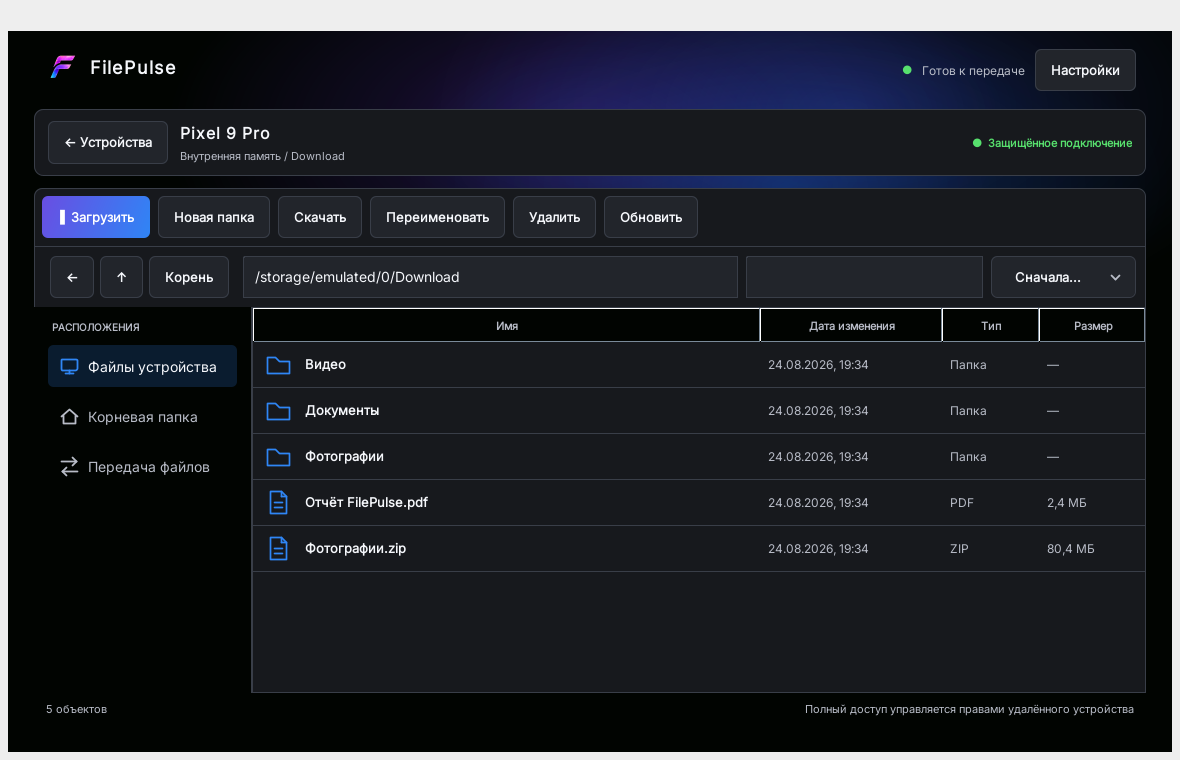Select the Отчёт FilePulse.pdf file name
The height and width of the screenshot is (760, 1180).
coord(366,502)
